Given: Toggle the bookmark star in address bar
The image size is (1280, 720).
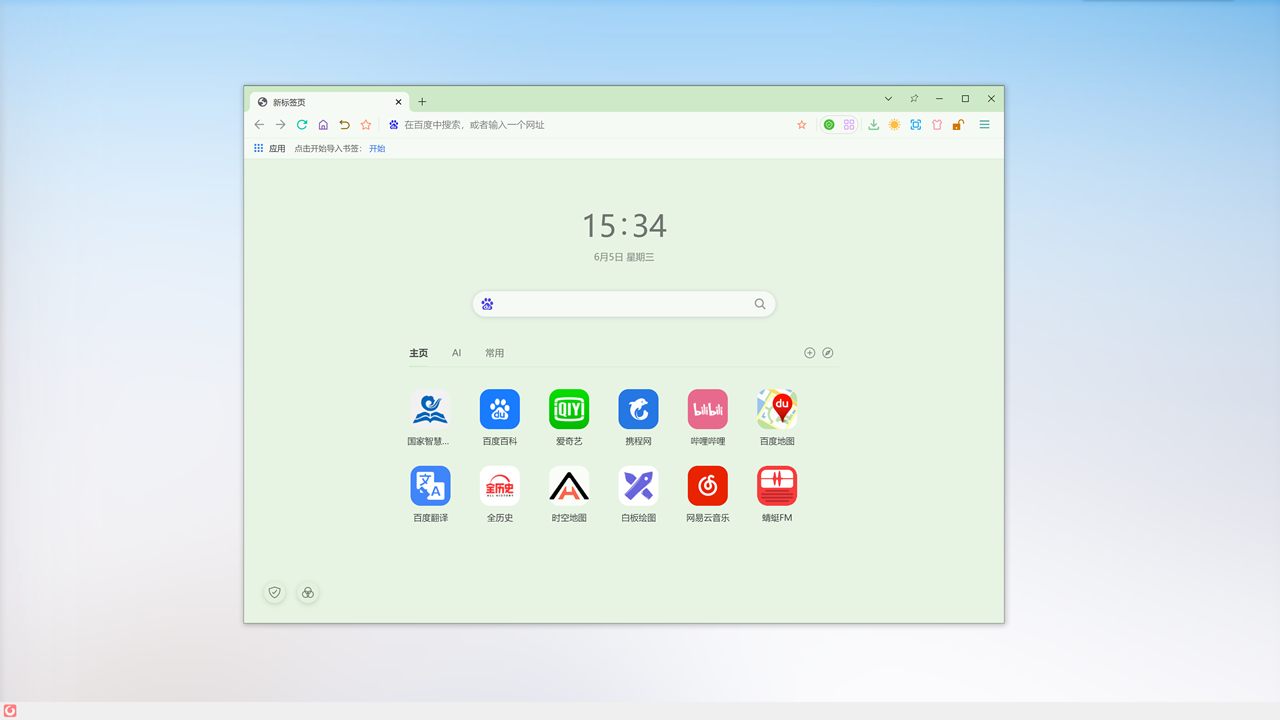Looking at the screenshot, I should [801, 124].
